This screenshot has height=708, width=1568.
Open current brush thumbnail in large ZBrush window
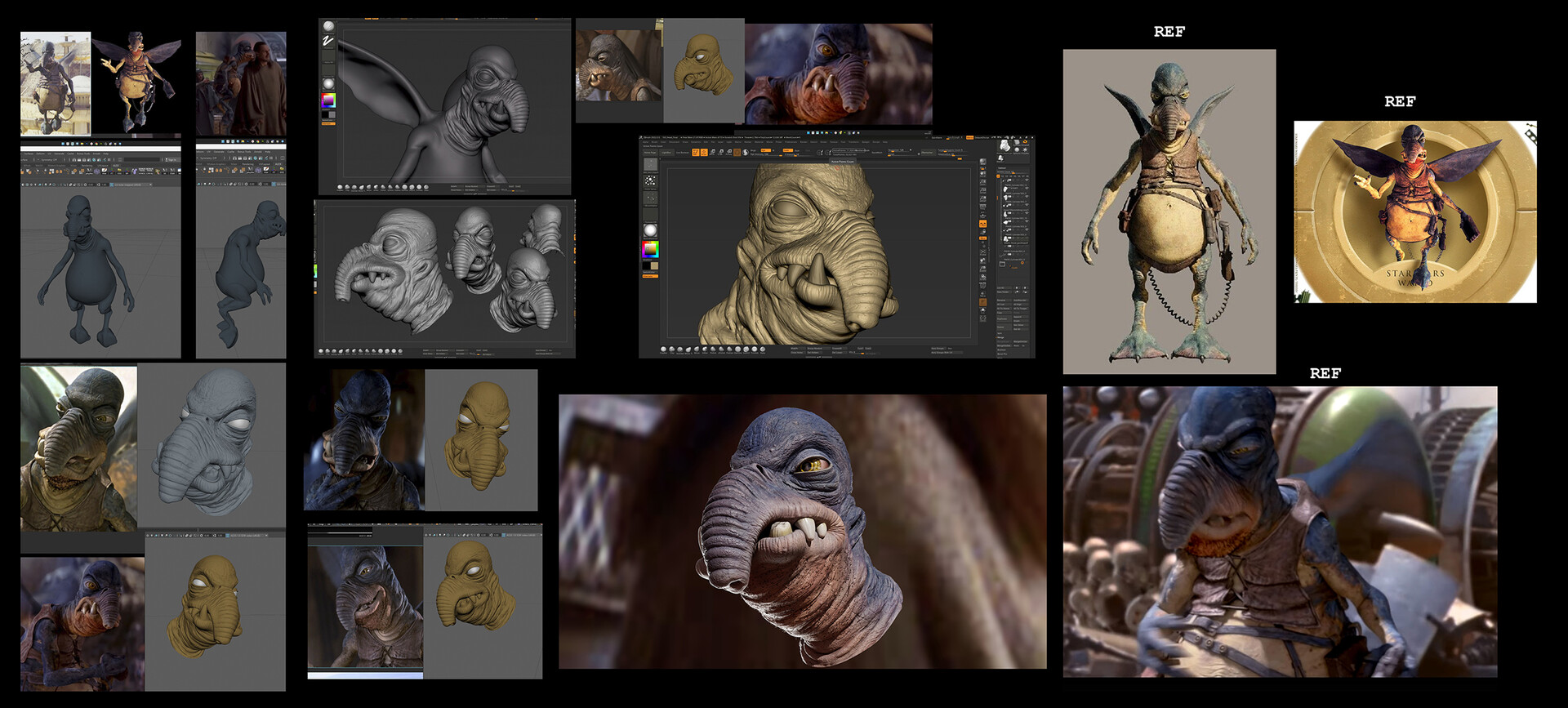(651, 164)
